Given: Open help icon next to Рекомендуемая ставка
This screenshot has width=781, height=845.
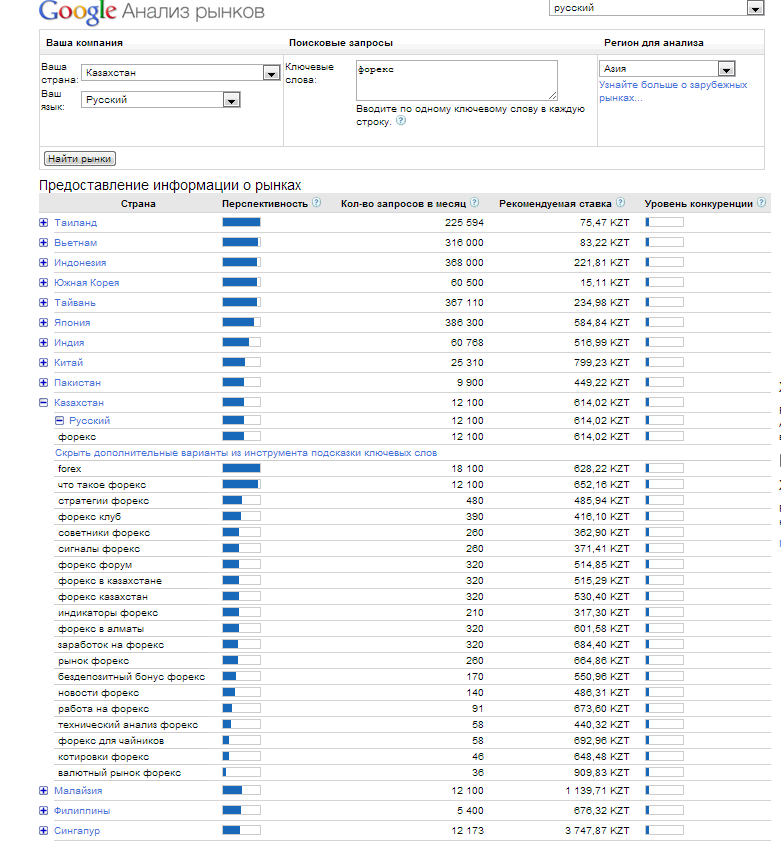Looking at the screenshot, I should pyautogui.click(x=620, y=203).
